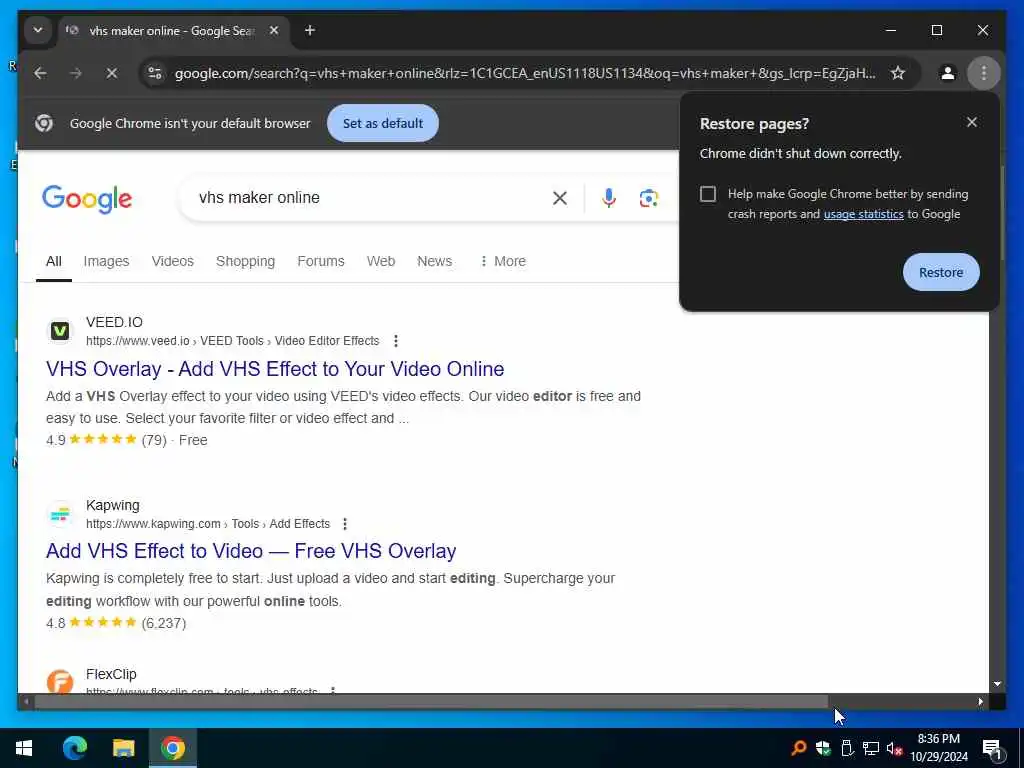Click the USB eject tray icon

[847, 748]
